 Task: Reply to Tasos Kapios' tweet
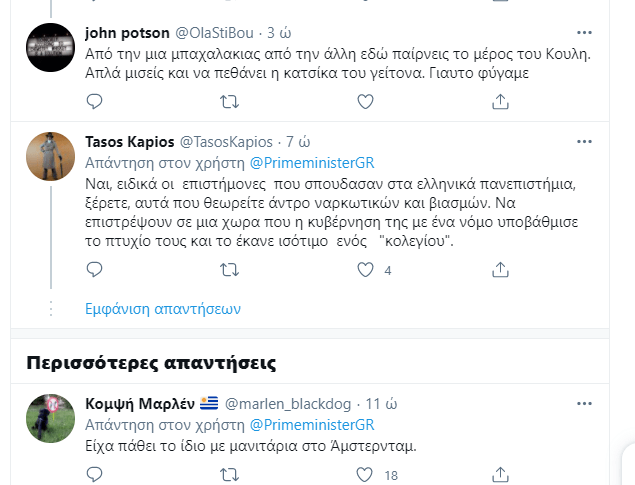tap(94, 269)
